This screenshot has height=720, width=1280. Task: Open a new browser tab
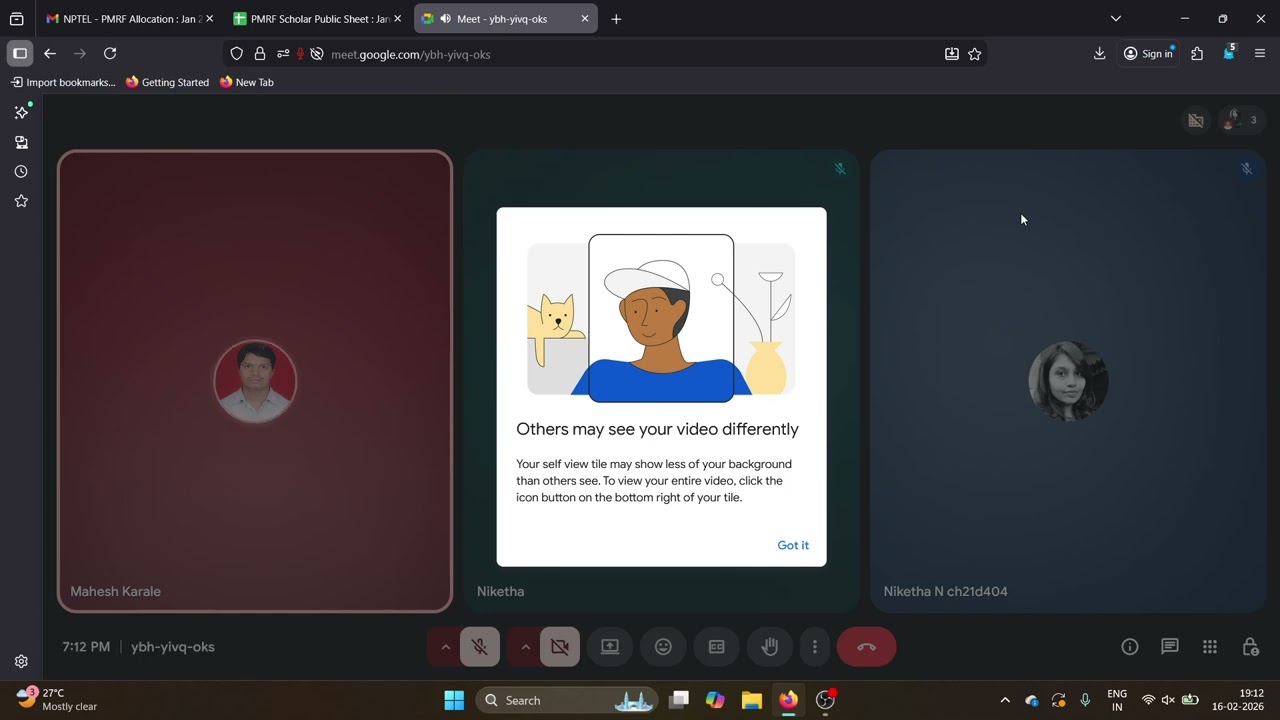pos(616,19)
